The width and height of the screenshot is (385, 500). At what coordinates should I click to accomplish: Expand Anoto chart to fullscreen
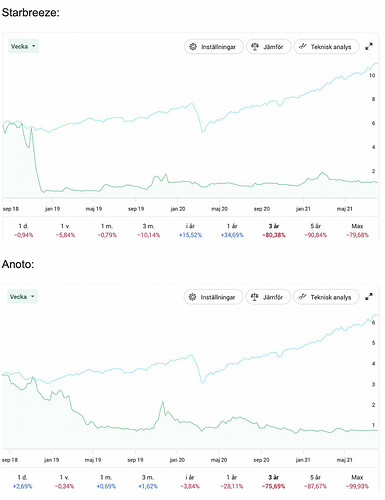click(x=369, y=297)
